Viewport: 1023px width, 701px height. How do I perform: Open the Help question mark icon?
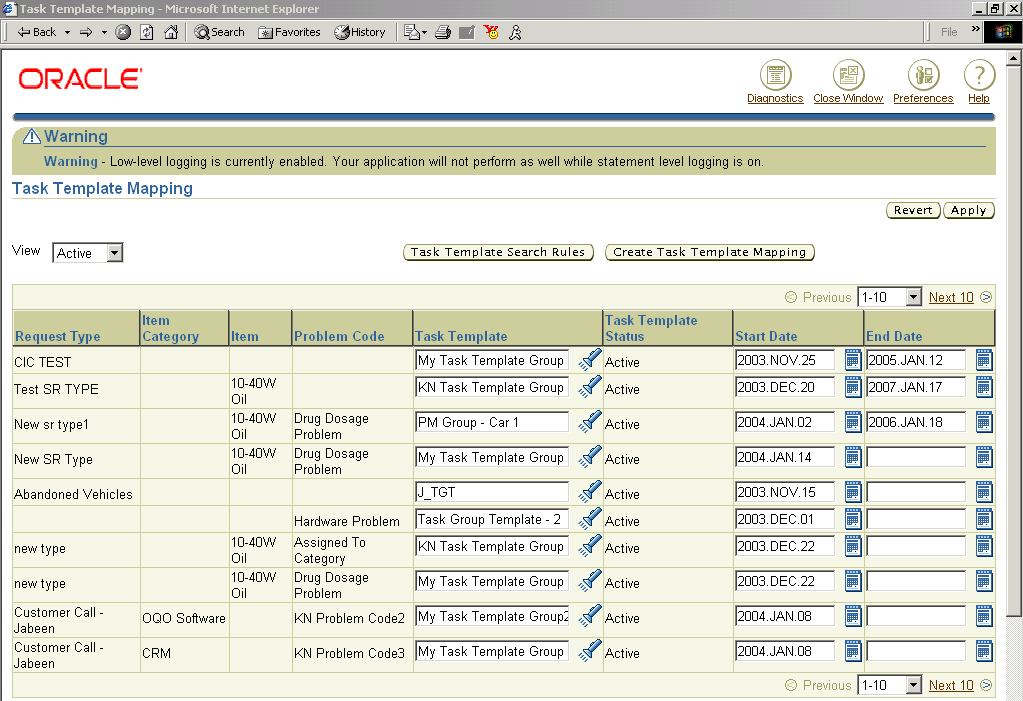(979, 75)
